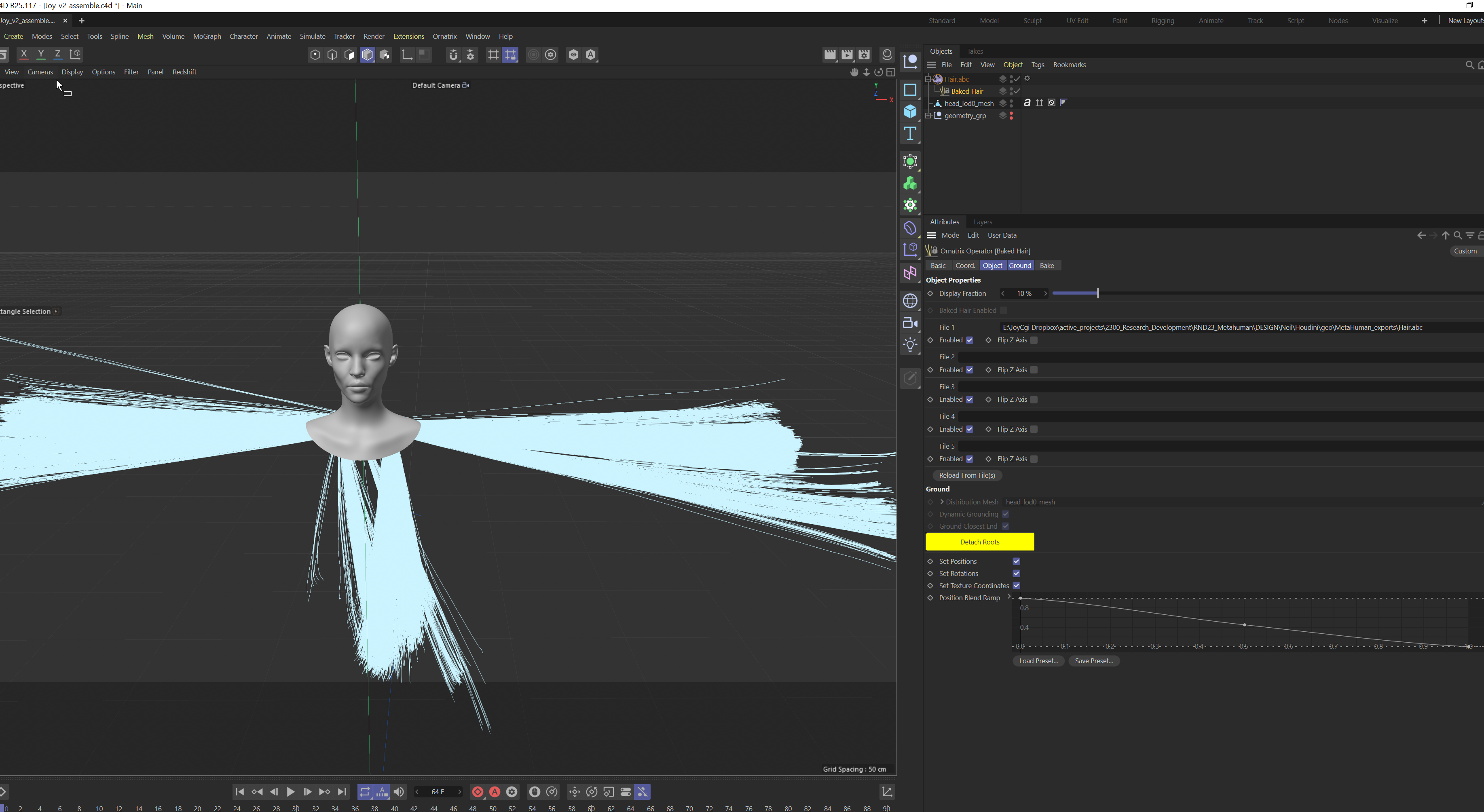Adjust the Display Fraction slider
Viewport: 1484px width, 812px height.
(1097, 294)
